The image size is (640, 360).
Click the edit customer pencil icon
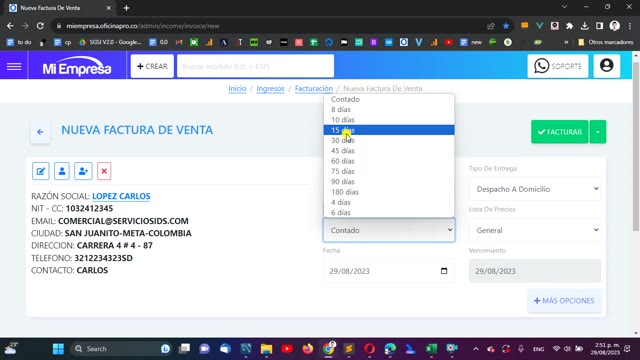[x=41, y=171]
